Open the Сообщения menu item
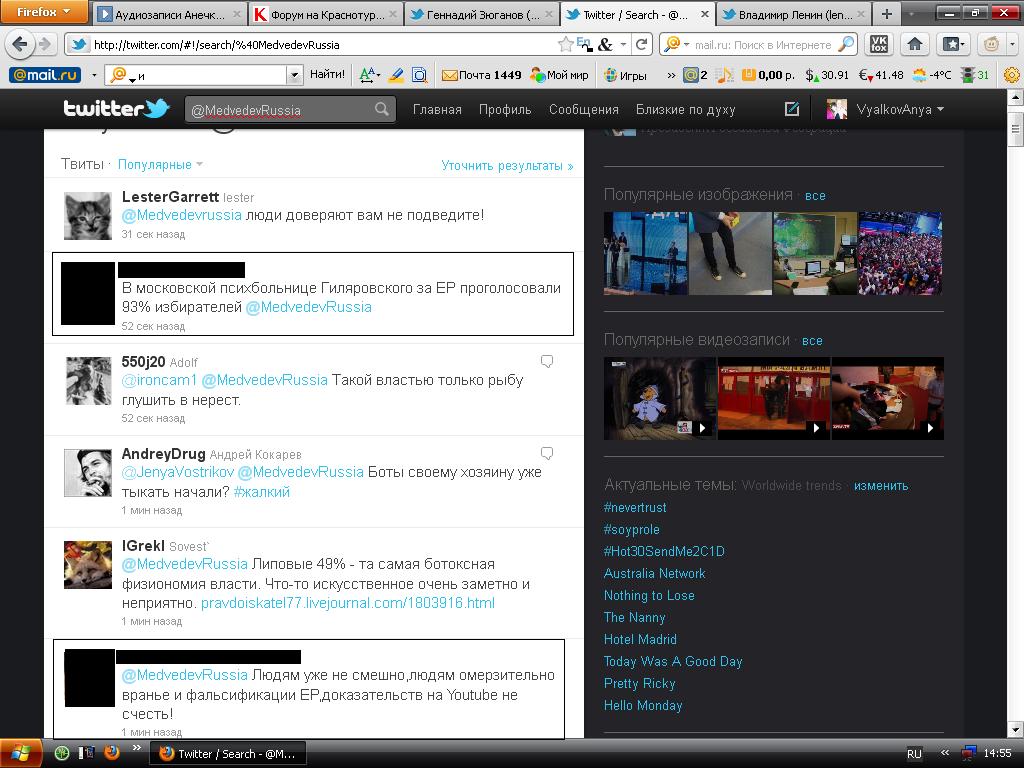1024x768 pixels. (584, 110)
